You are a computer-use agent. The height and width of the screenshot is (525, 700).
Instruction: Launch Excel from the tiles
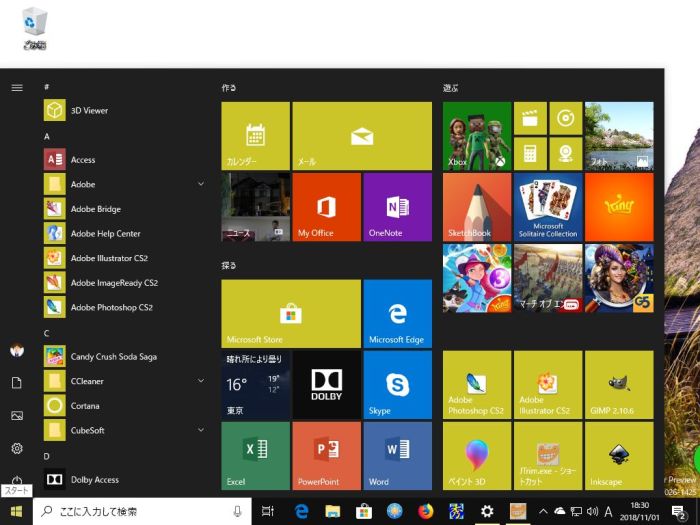pos(255,455)
